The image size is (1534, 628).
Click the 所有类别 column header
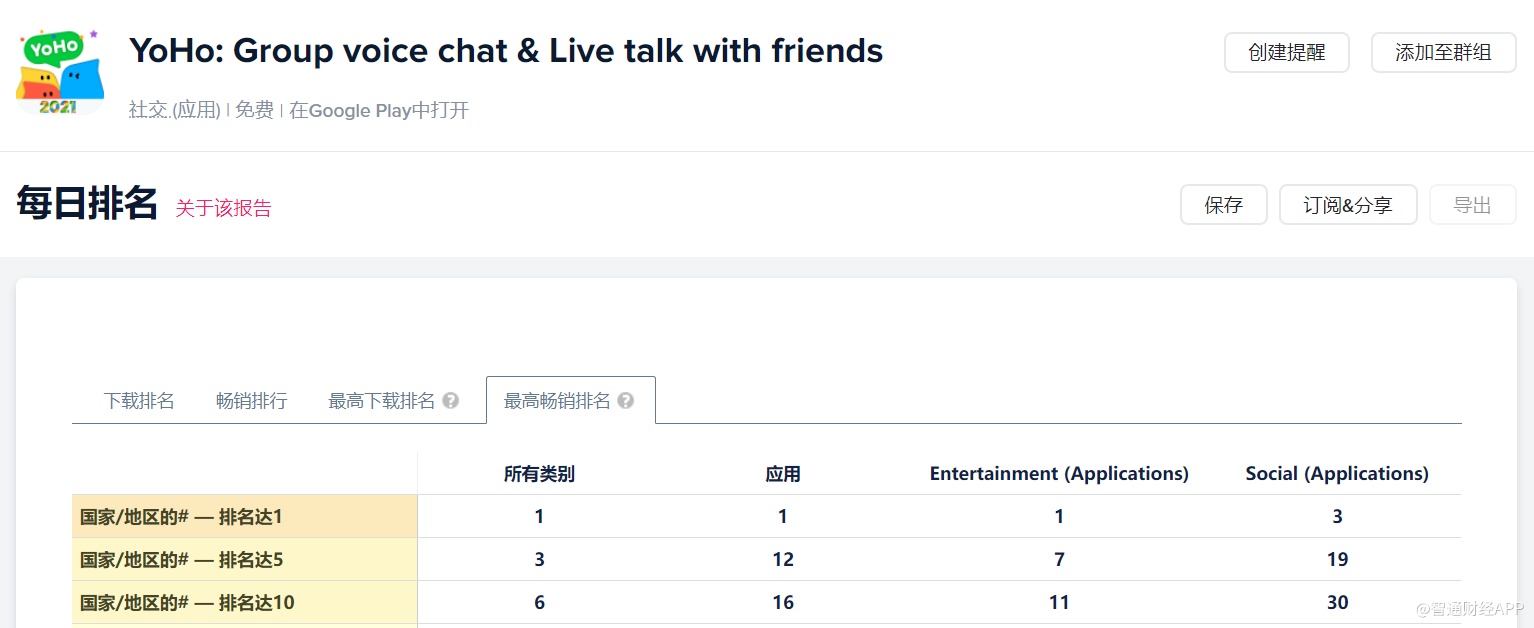click(x=539, y=474)
